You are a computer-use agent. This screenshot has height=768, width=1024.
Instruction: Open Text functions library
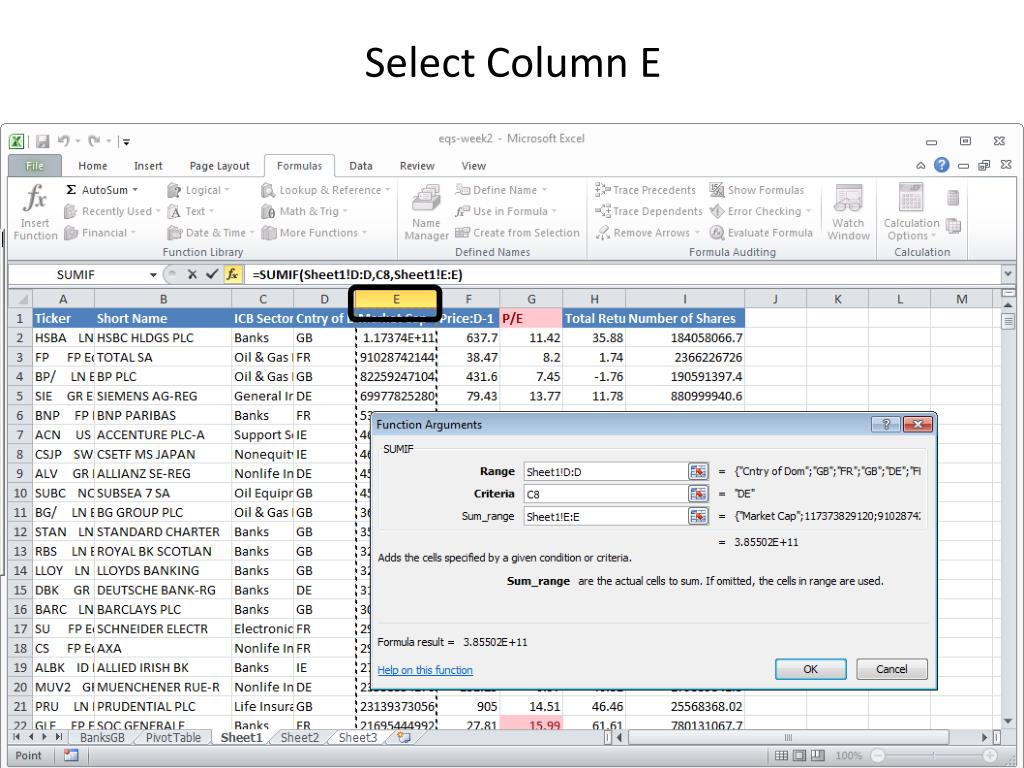[191, 212]
